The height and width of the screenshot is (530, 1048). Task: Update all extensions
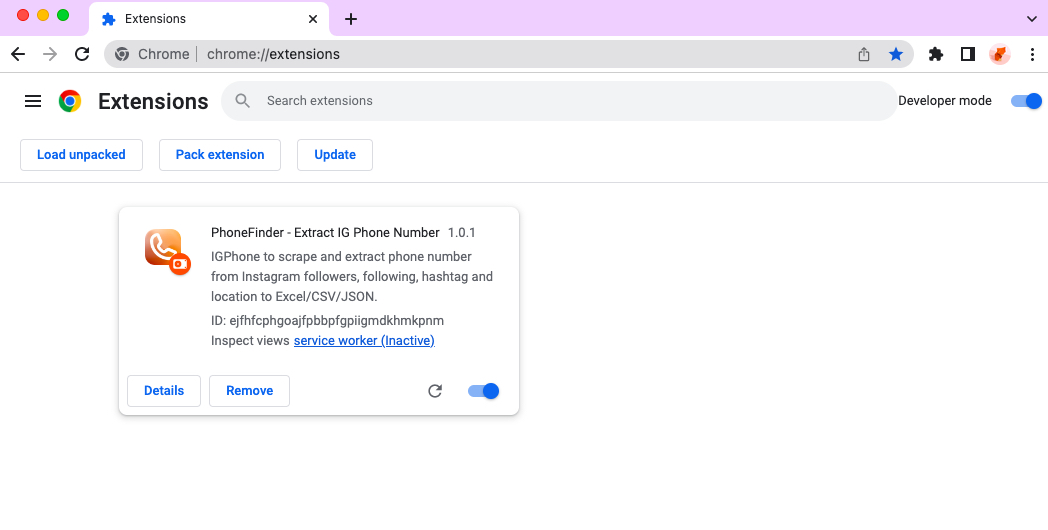pyautogui.click(x=335, y=155)
